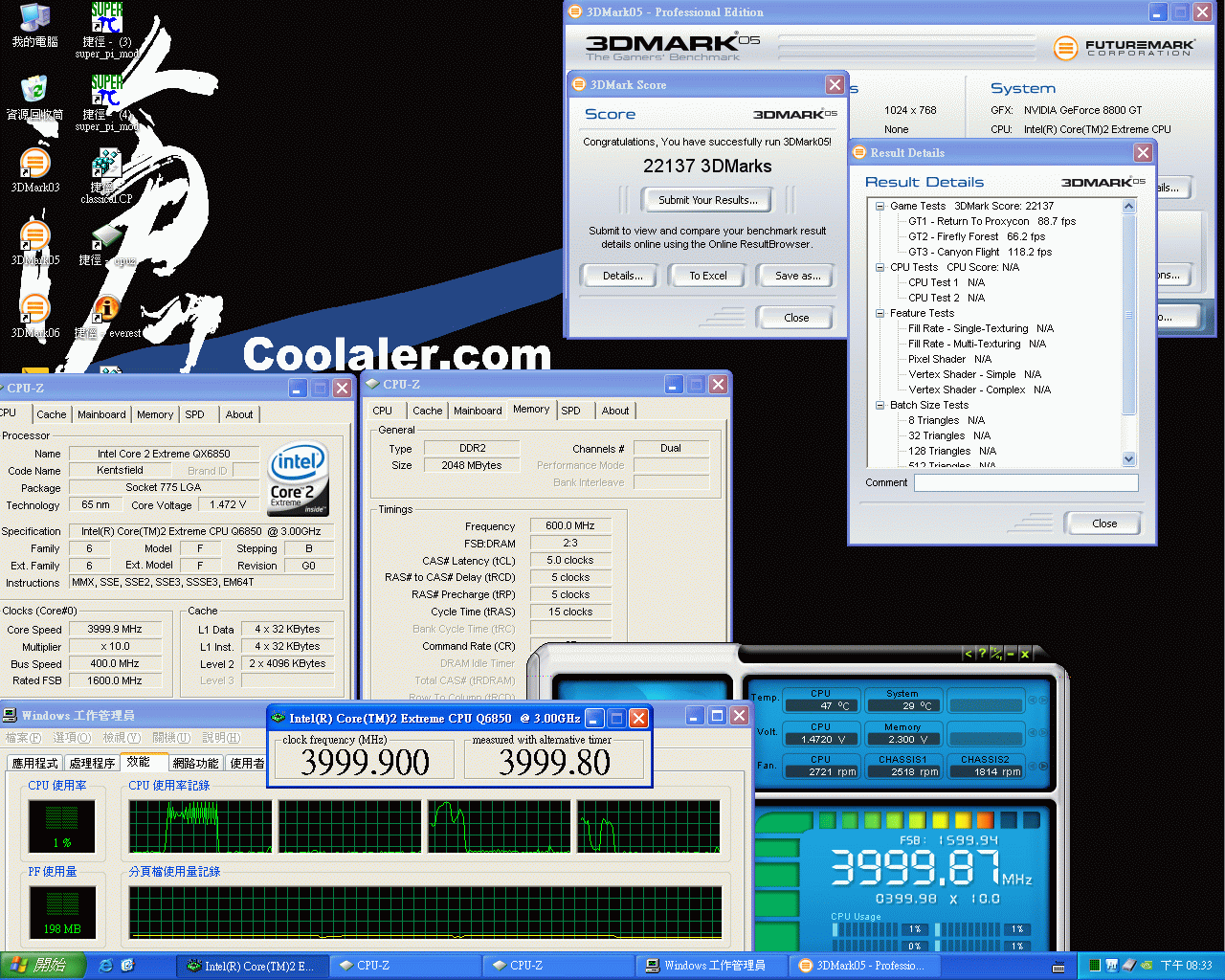Click Close button in Result Details dialog

point(1104,523)
